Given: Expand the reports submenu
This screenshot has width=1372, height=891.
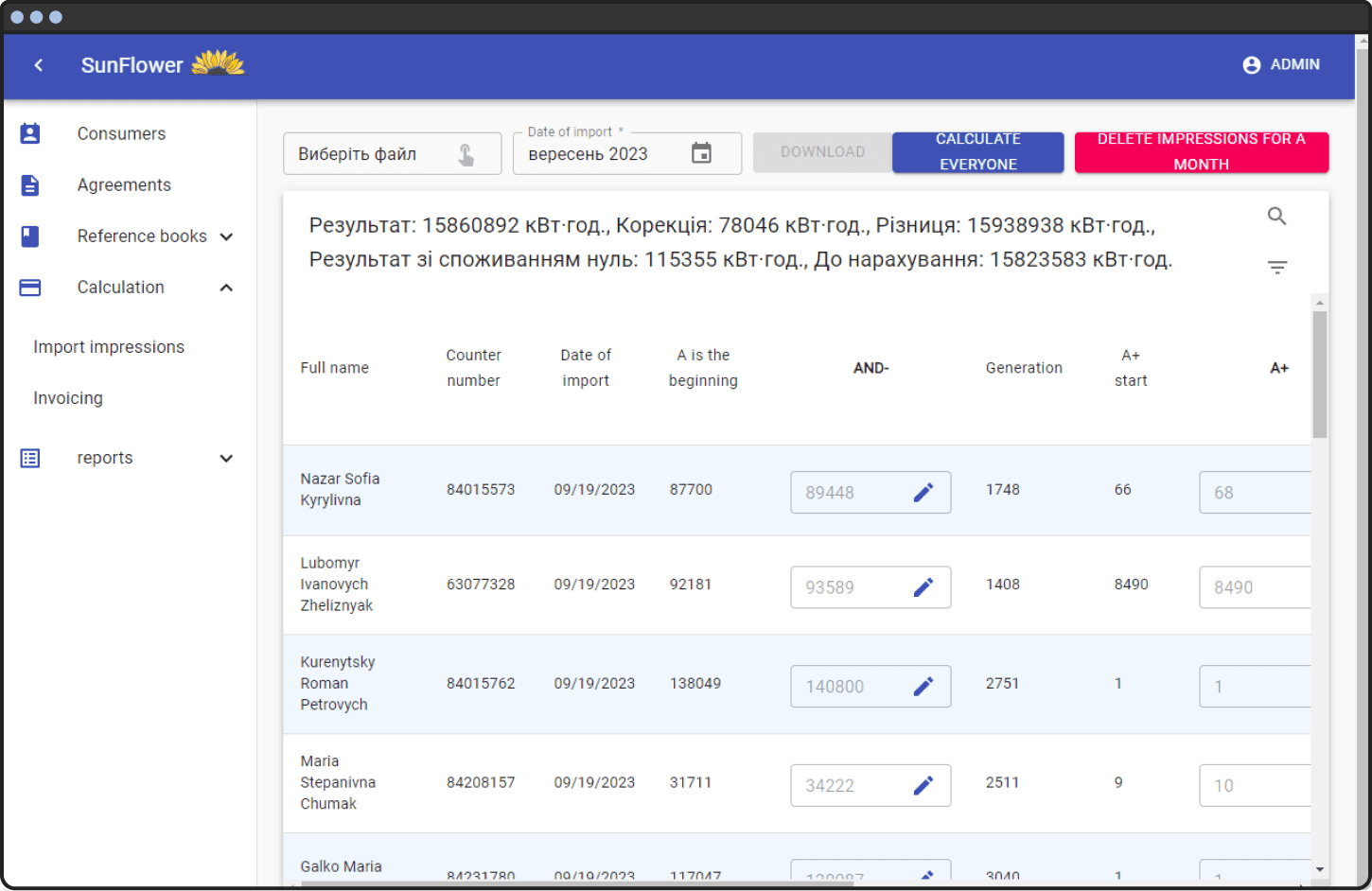Looking at the screenshot, I should (x=226, y=459).
